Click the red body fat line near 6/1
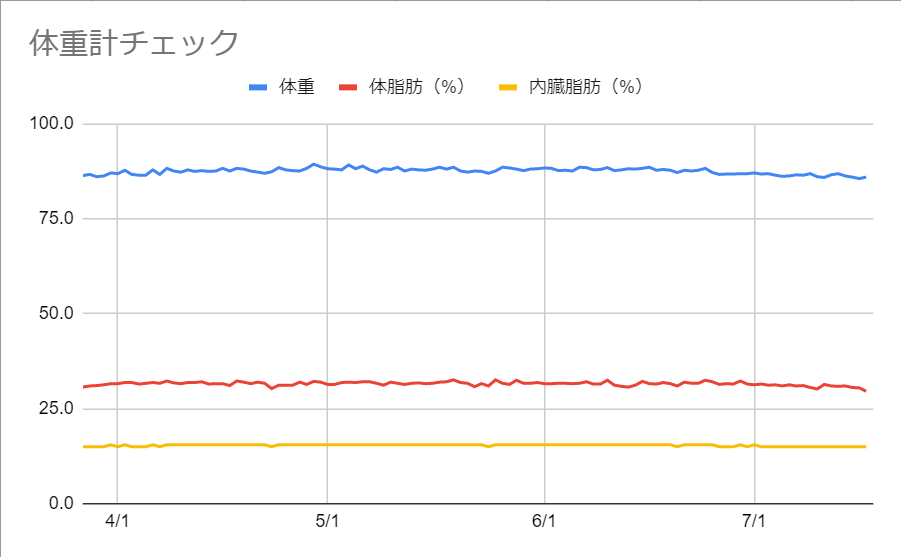The height and width of the screenshot is (557, 901). (x=544, y=383)
